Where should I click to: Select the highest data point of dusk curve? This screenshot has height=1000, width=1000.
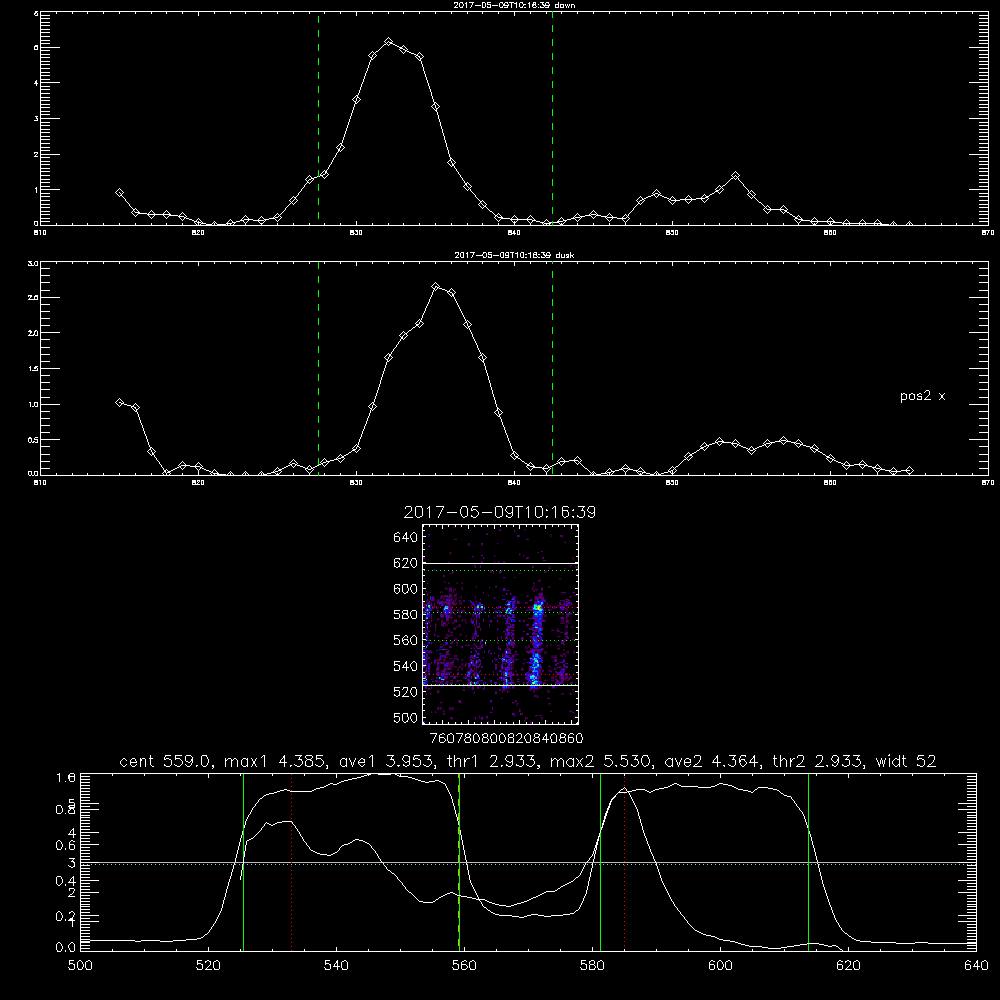pyautogui.click(x=436, y=287)
